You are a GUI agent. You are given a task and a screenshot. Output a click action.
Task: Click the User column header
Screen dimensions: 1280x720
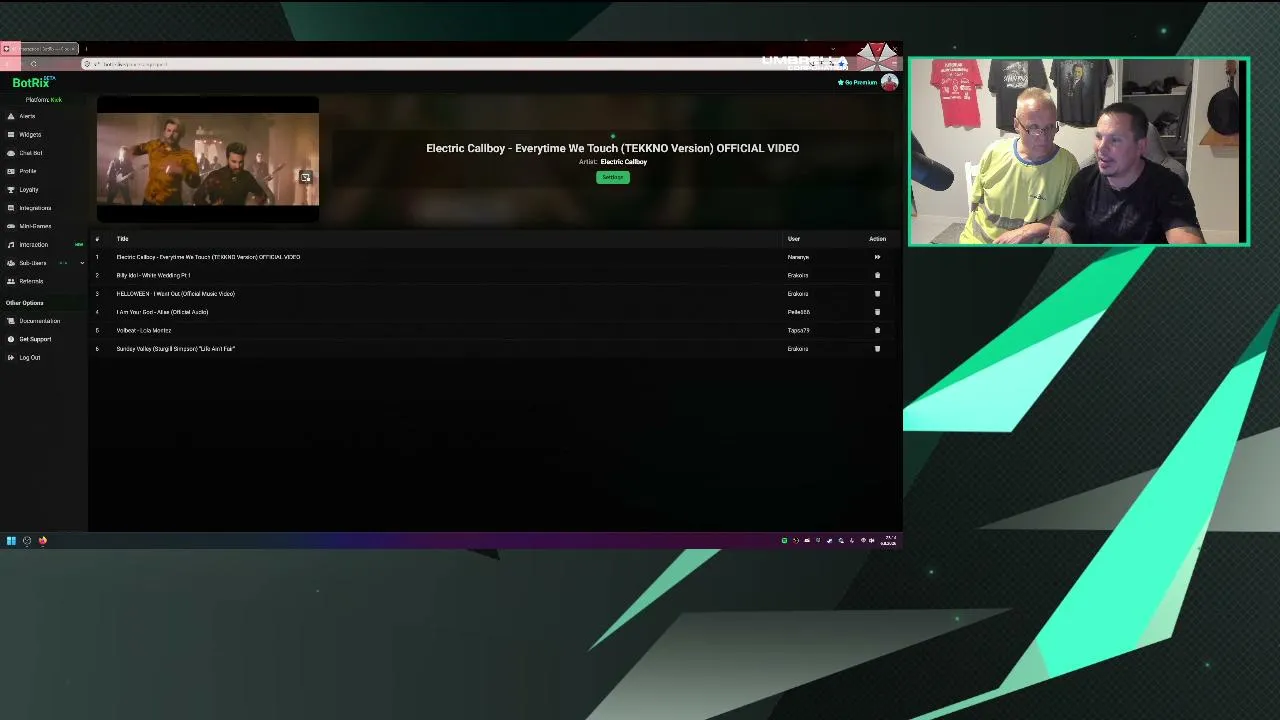[x=794, y=239]
